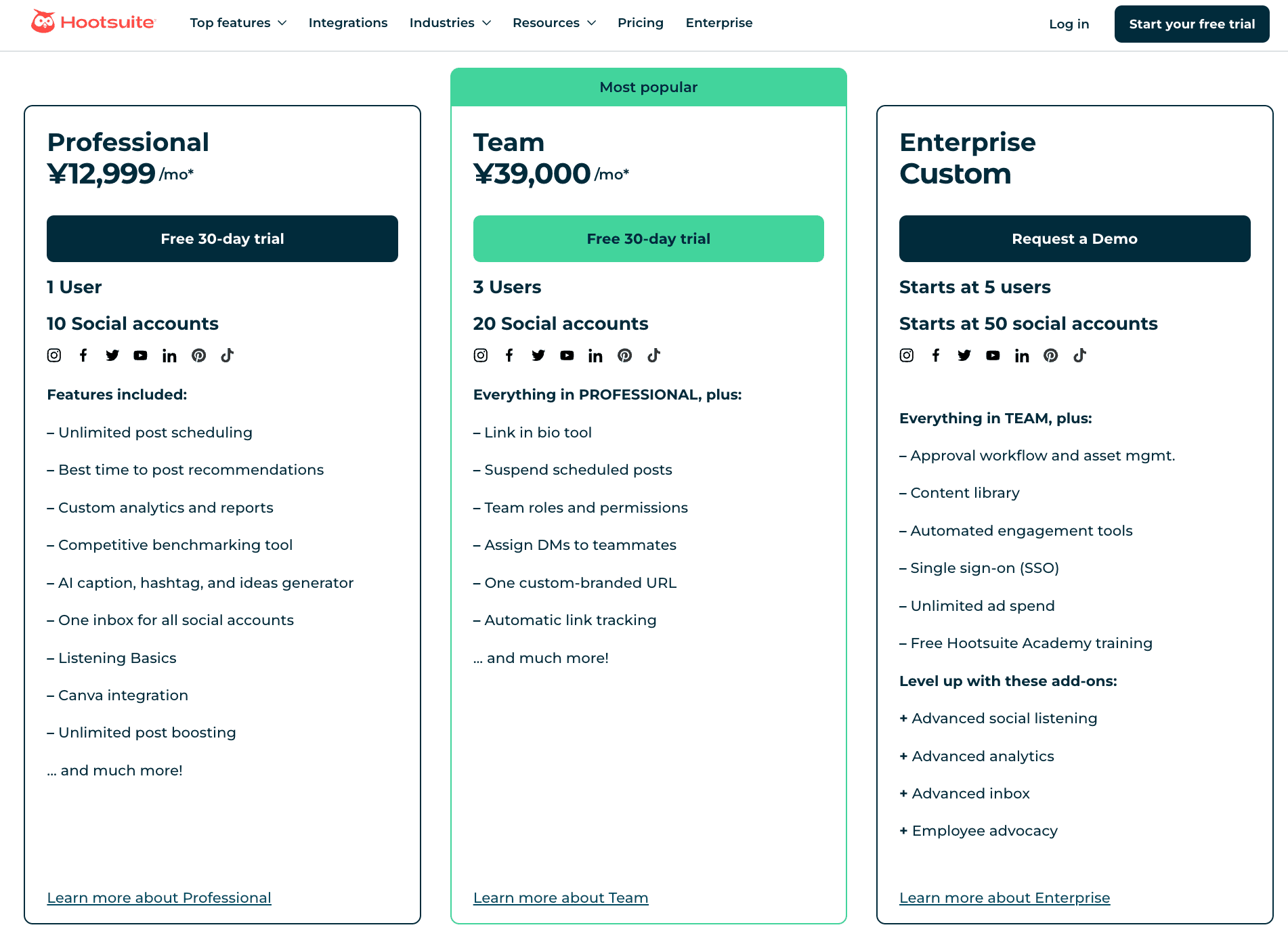Click Twitter icon in Enterprise plan
This screenshot has width=1288, height=940.
964,356
